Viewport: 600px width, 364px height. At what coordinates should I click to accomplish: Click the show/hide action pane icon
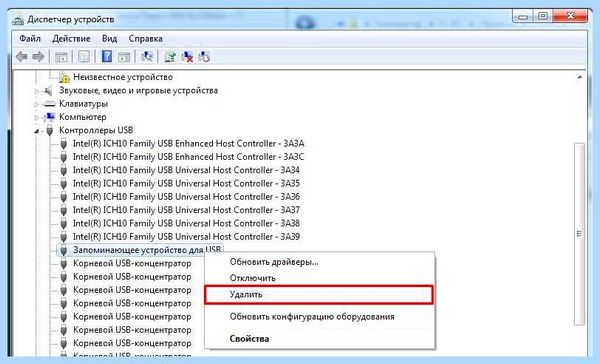[124, 57]
